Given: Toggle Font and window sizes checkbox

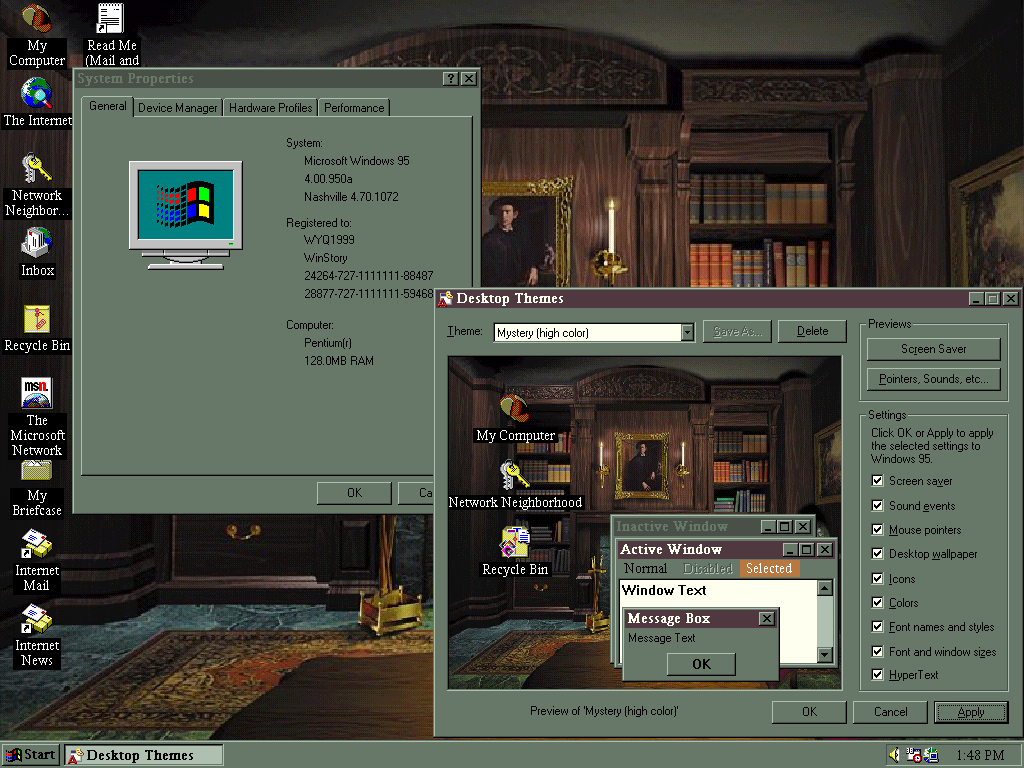Looking at the screenshot, I should point(878,652).
